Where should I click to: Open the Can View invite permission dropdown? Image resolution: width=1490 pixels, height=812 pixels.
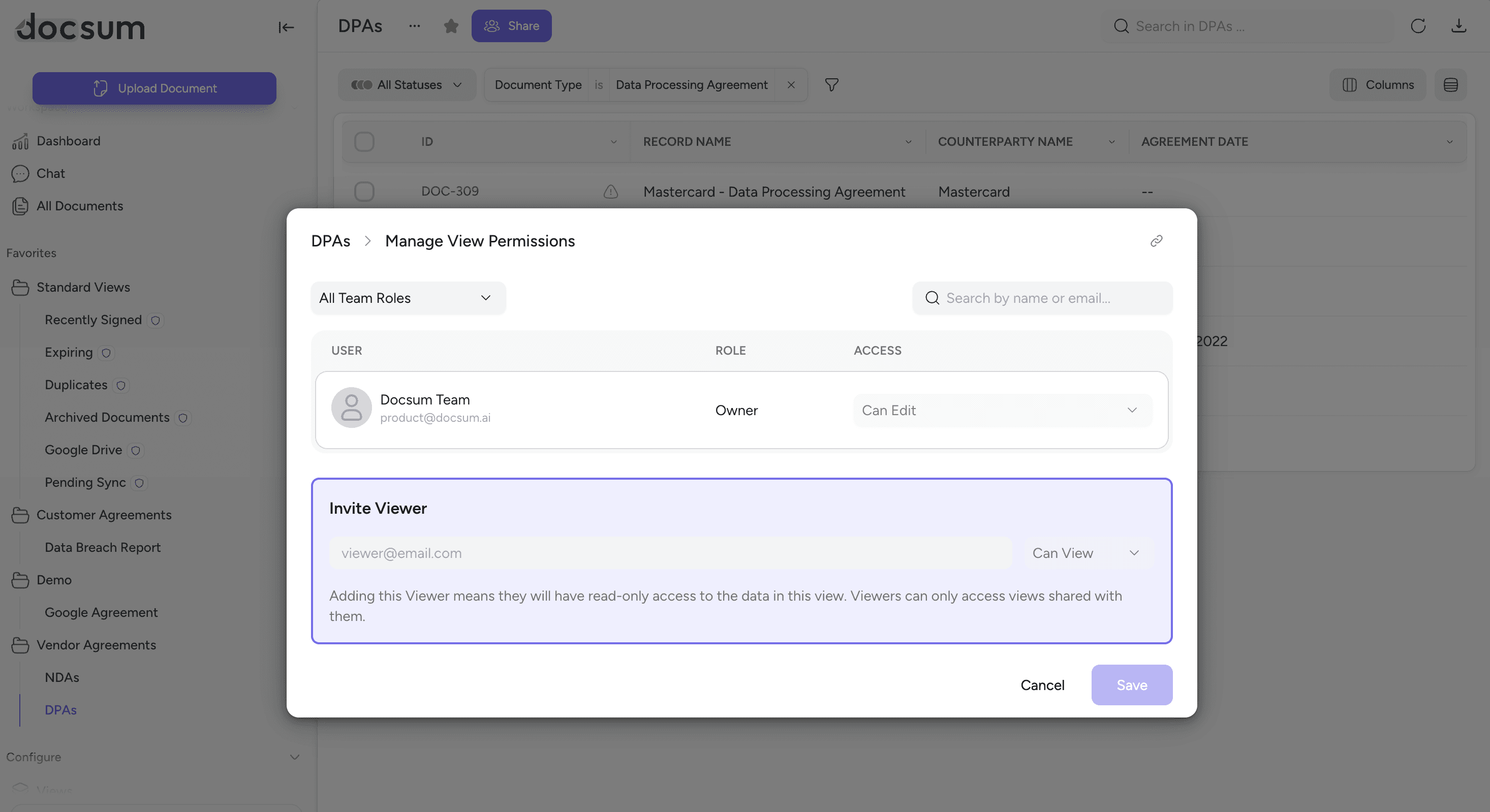[x=1085, y=553]
